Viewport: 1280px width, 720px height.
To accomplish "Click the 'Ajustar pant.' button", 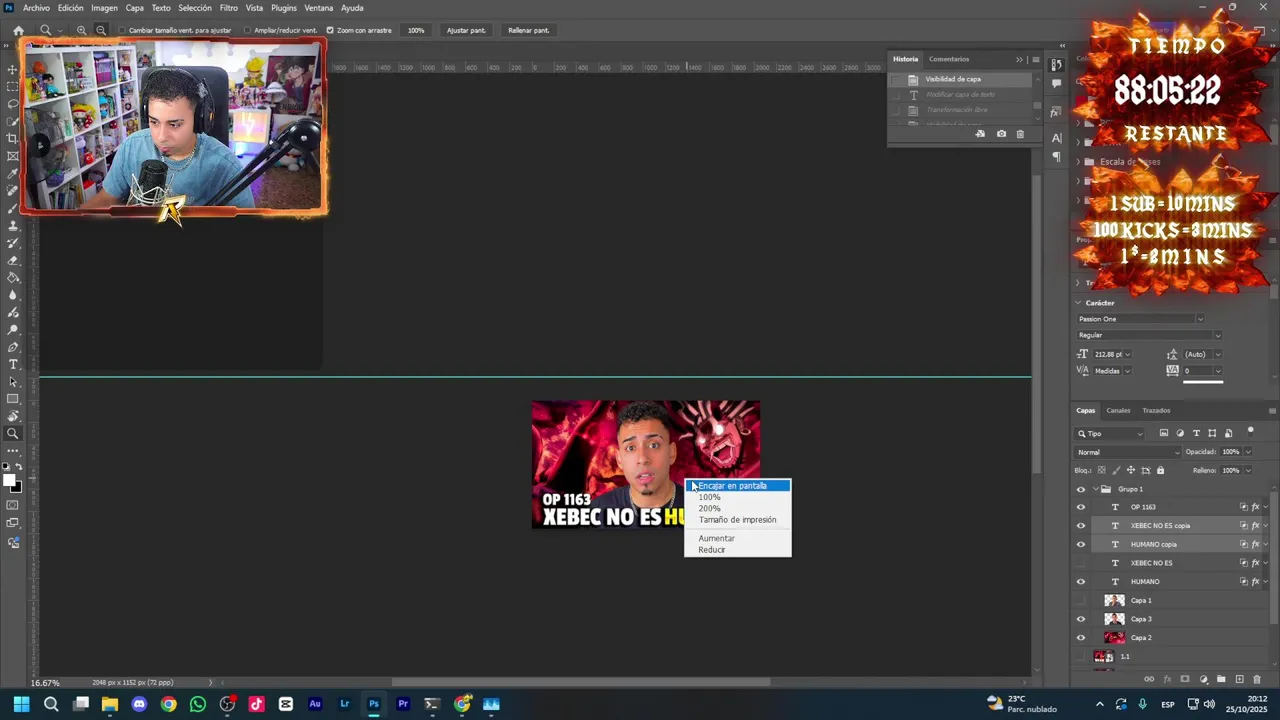I will pyautogui.click(x=466, y=30).
